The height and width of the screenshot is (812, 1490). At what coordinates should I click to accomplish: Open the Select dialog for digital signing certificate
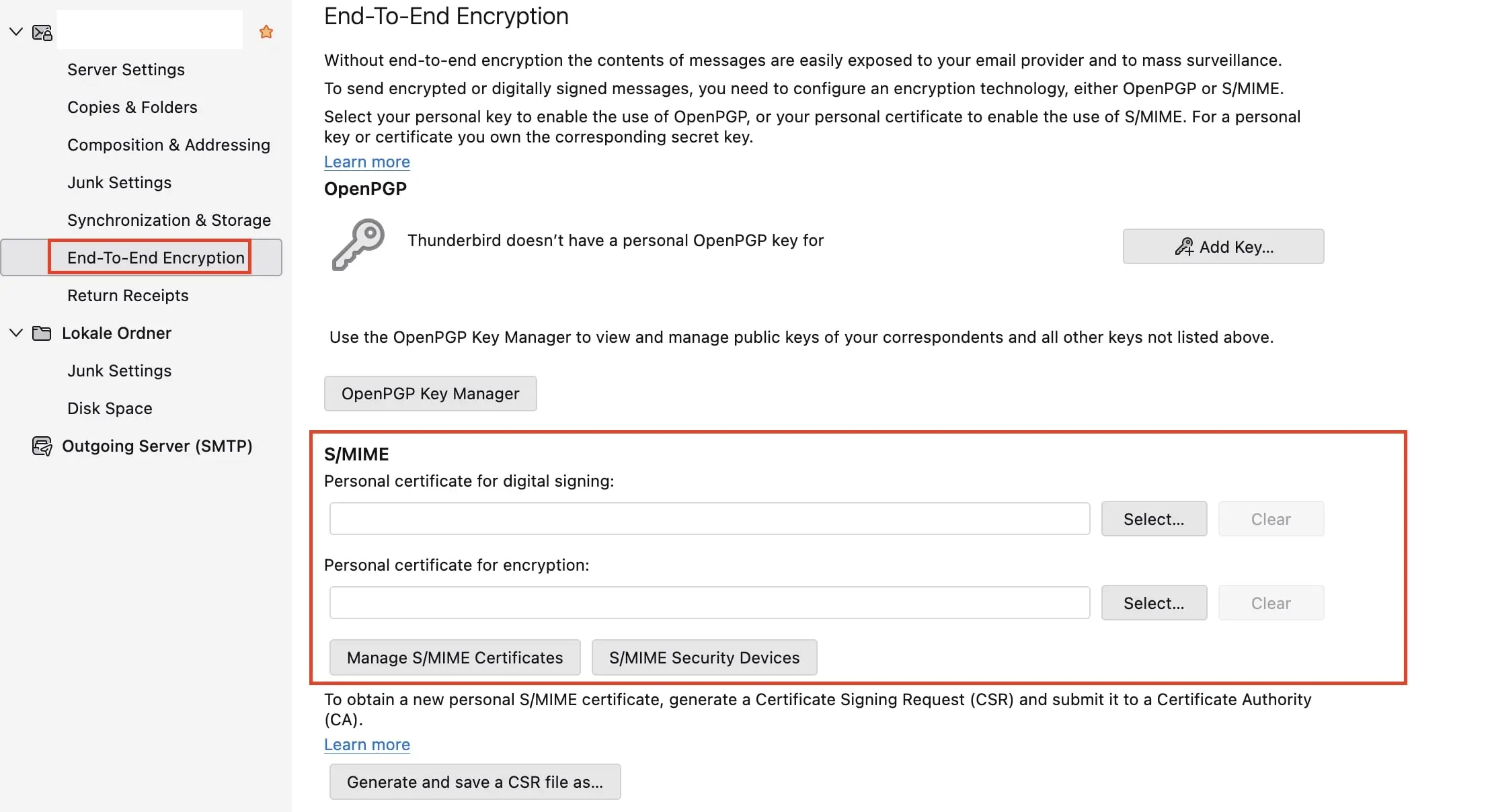(x=1154, y=518)
